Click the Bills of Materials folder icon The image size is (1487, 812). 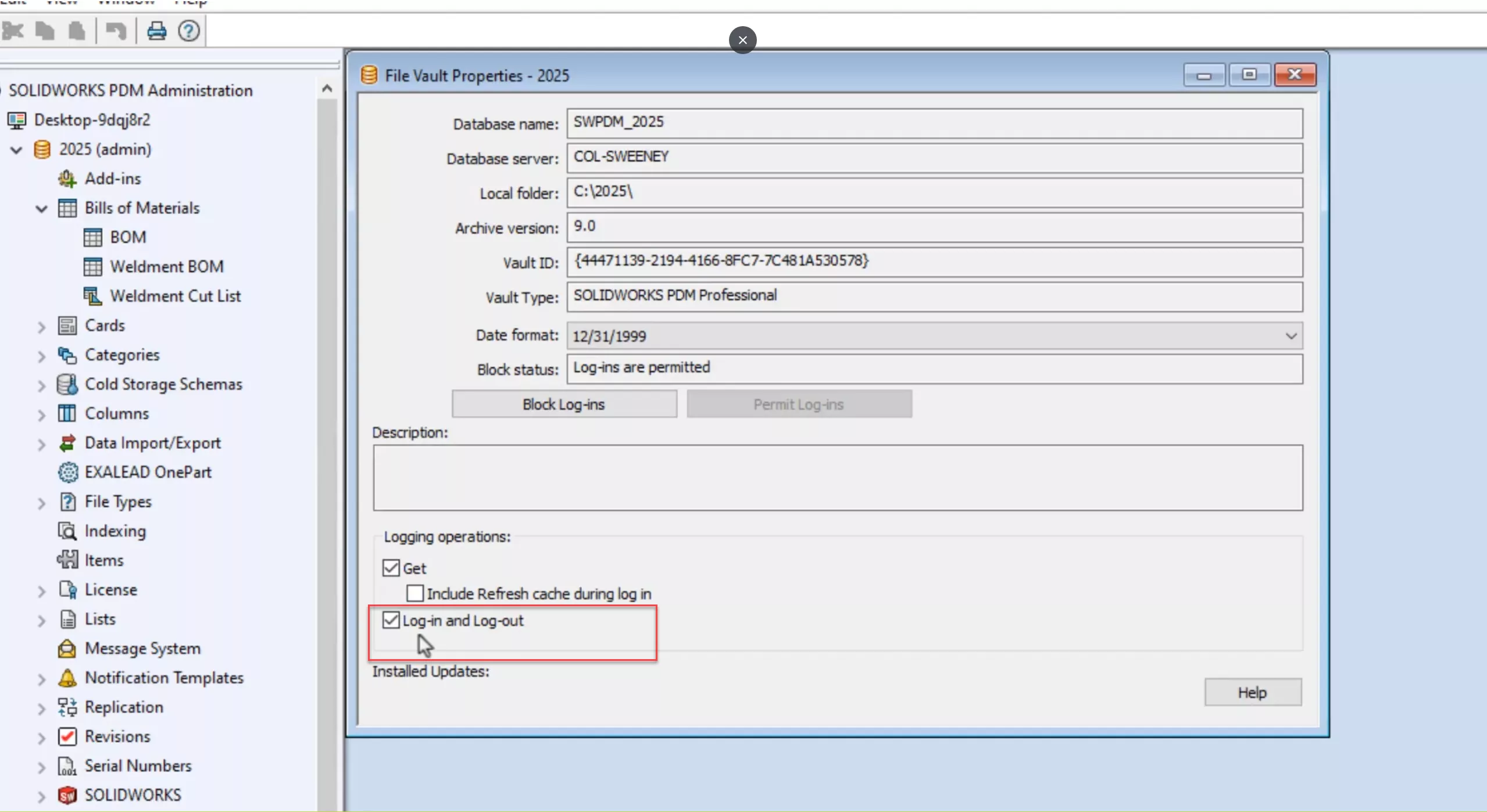(67, 207)
